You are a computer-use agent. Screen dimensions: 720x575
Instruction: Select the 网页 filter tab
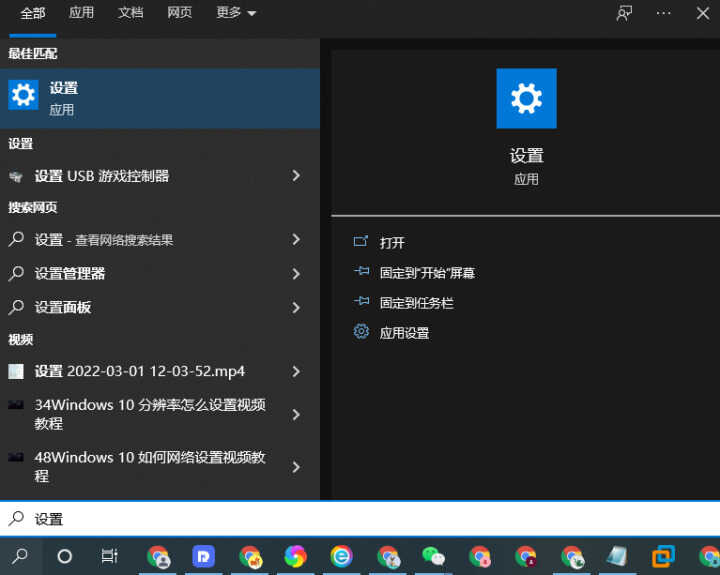click(180, 13)
